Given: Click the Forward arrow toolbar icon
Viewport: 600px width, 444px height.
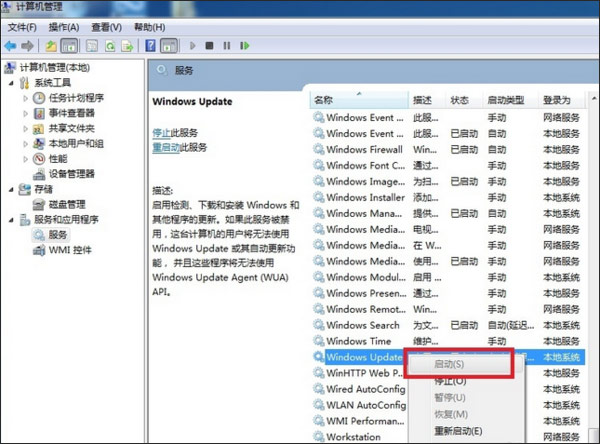Looking at the screenshot, I should click(27, 46).
